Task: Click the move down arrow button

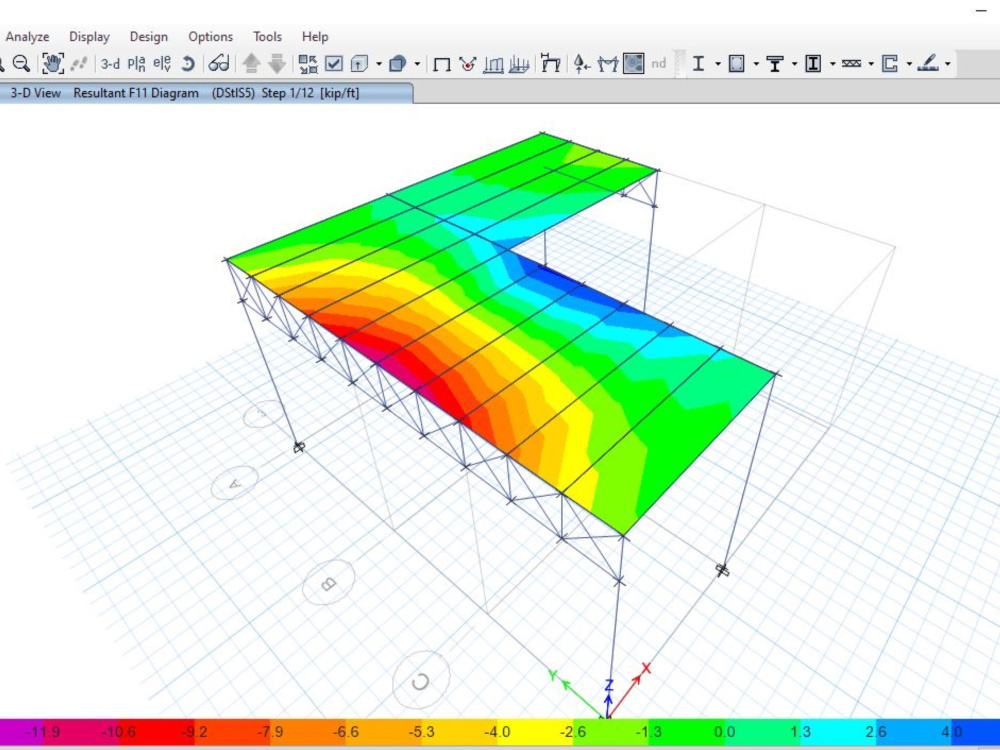Action: click(276, 63)
